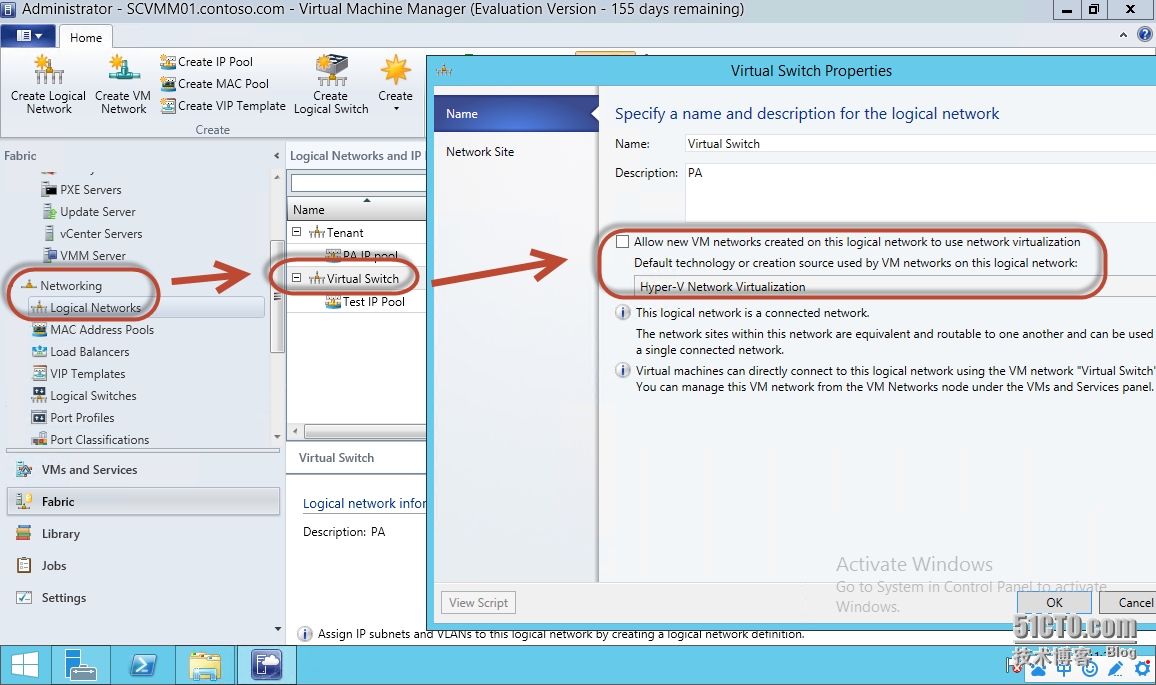The image size is (1156, 685).
Task: Switch to Jobs workspace
Action: tap(143, 566)
